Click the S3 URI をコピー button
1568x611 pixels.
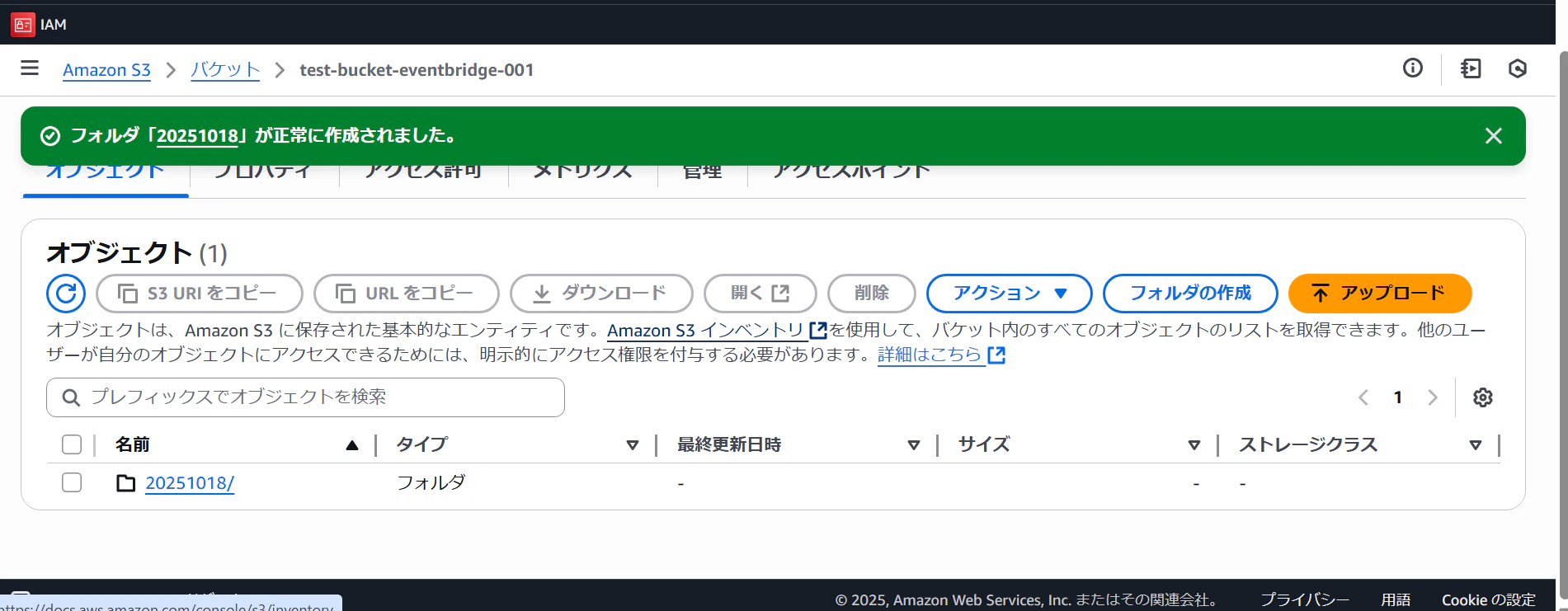200,294
